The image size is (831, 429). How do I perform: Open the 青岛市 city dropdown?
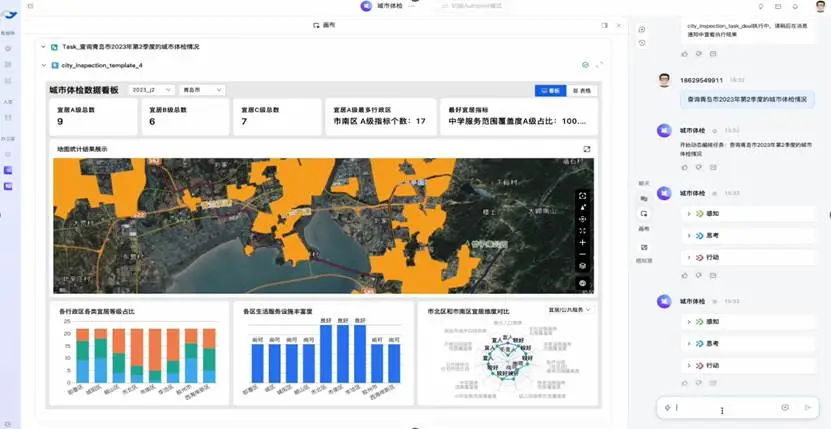[204, 90]
